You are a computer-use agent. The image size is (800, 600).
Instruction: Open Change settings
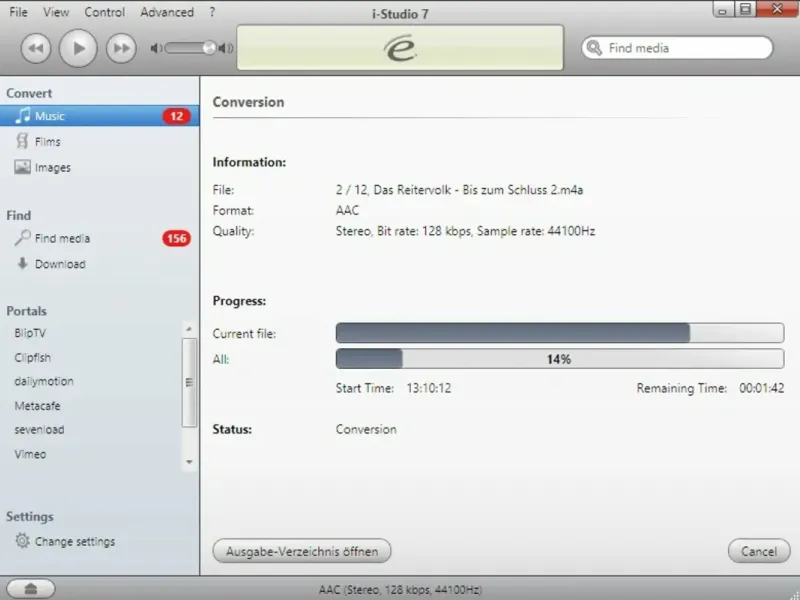[75, 542]
